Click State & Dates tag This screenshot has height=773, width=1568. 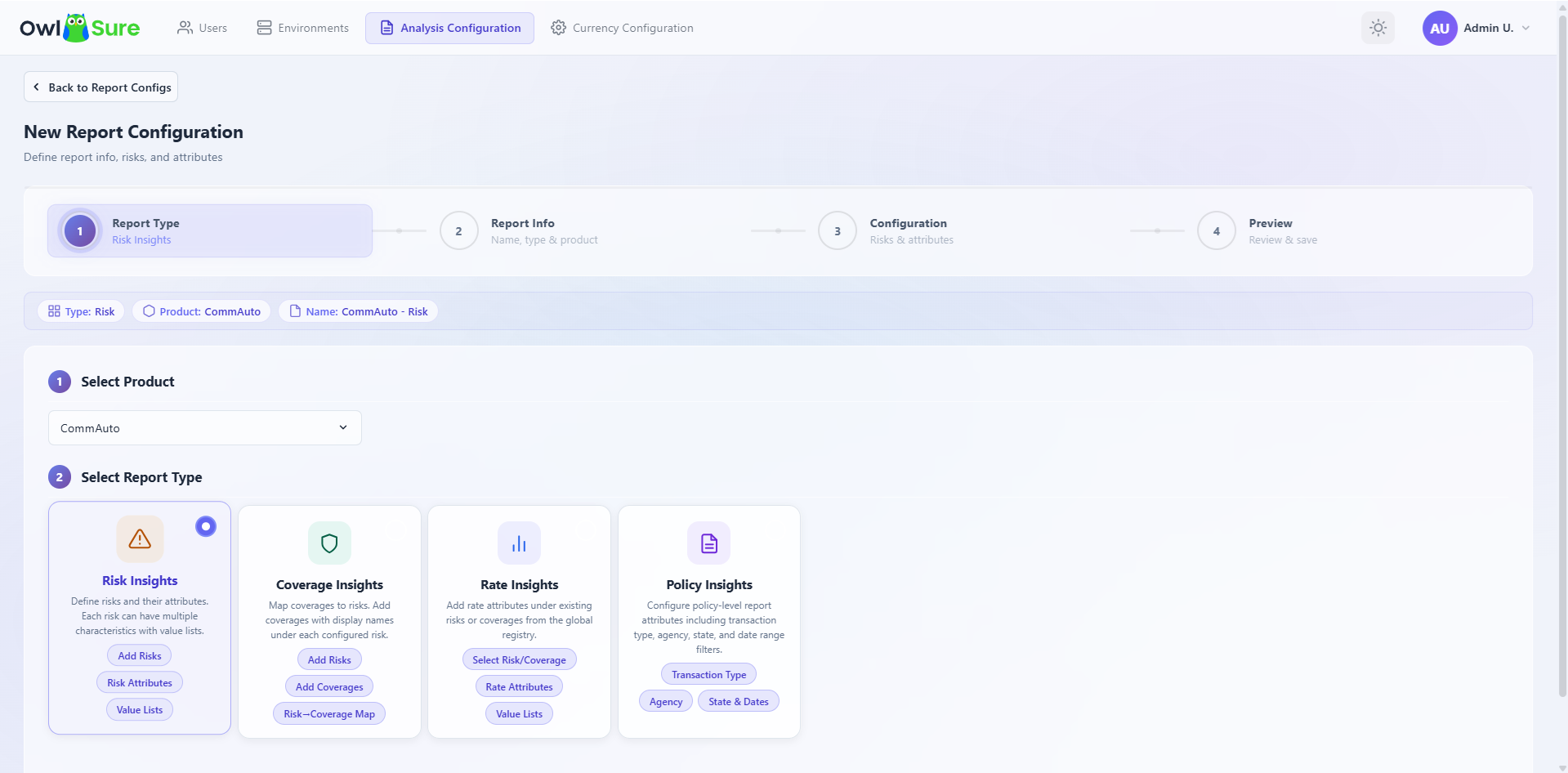coord(739,702)
